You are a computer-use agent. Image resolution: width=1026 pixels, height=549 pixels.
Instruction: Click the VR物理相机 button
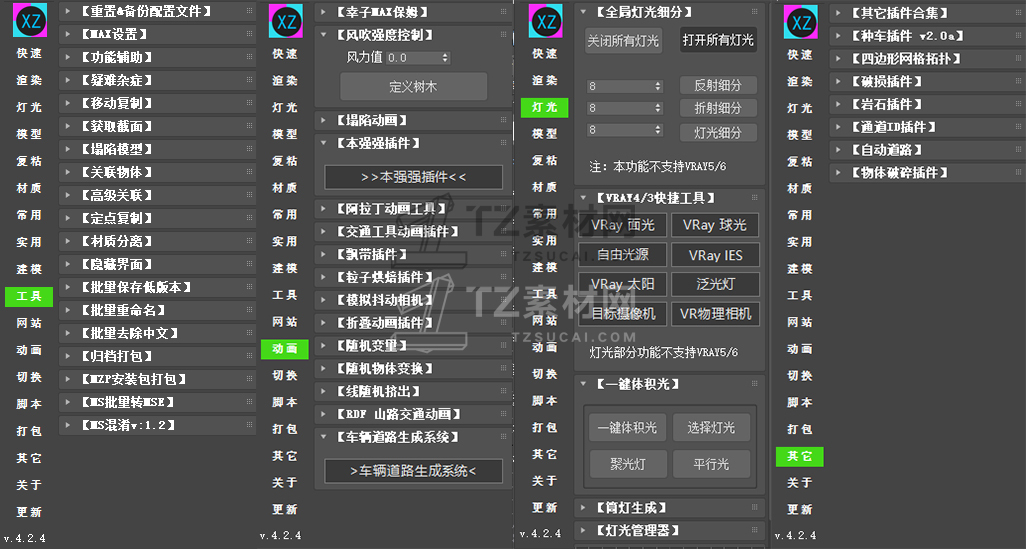tap(715, 313)
